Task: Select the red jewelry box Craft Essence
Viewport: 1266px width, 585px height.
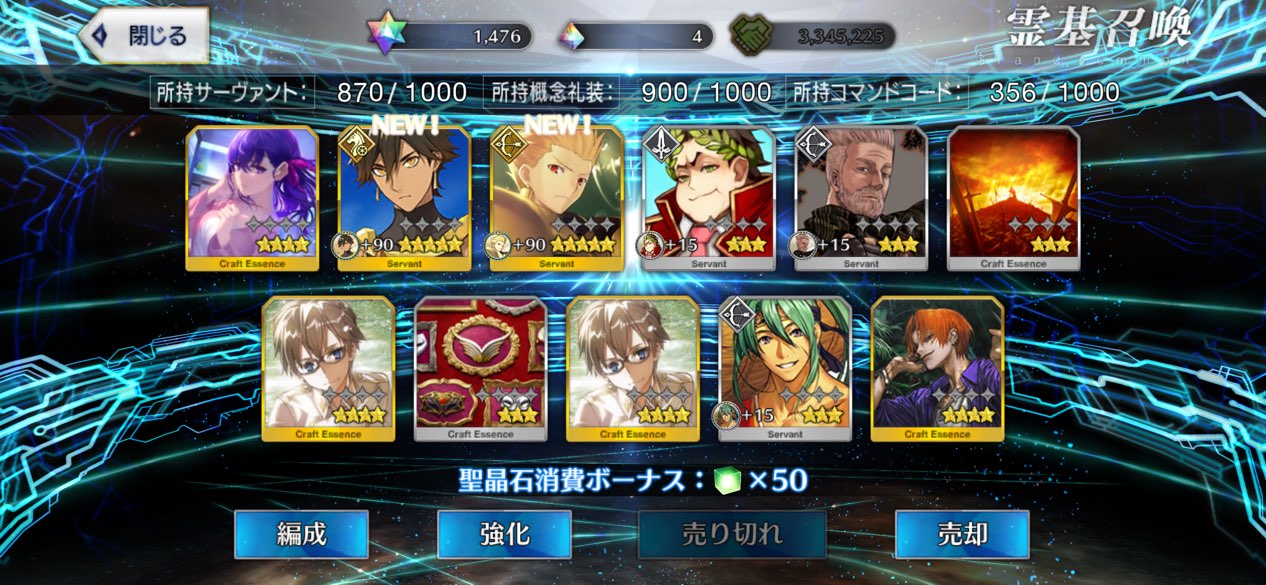Action: click(481, 369)
